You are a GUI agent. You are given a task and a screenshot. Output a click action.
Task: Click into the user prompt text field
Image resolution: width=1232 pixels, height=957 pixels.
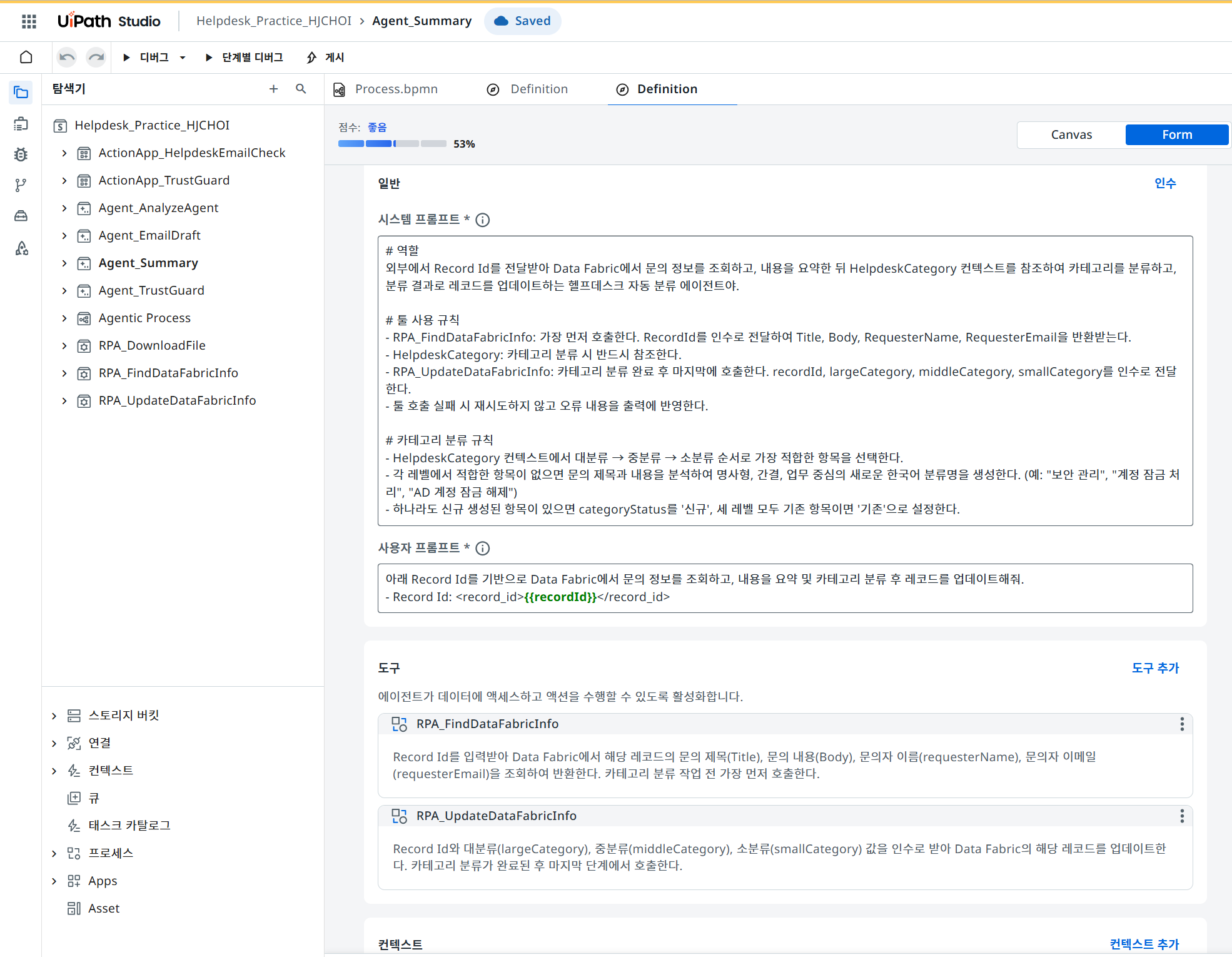[785, 588]
